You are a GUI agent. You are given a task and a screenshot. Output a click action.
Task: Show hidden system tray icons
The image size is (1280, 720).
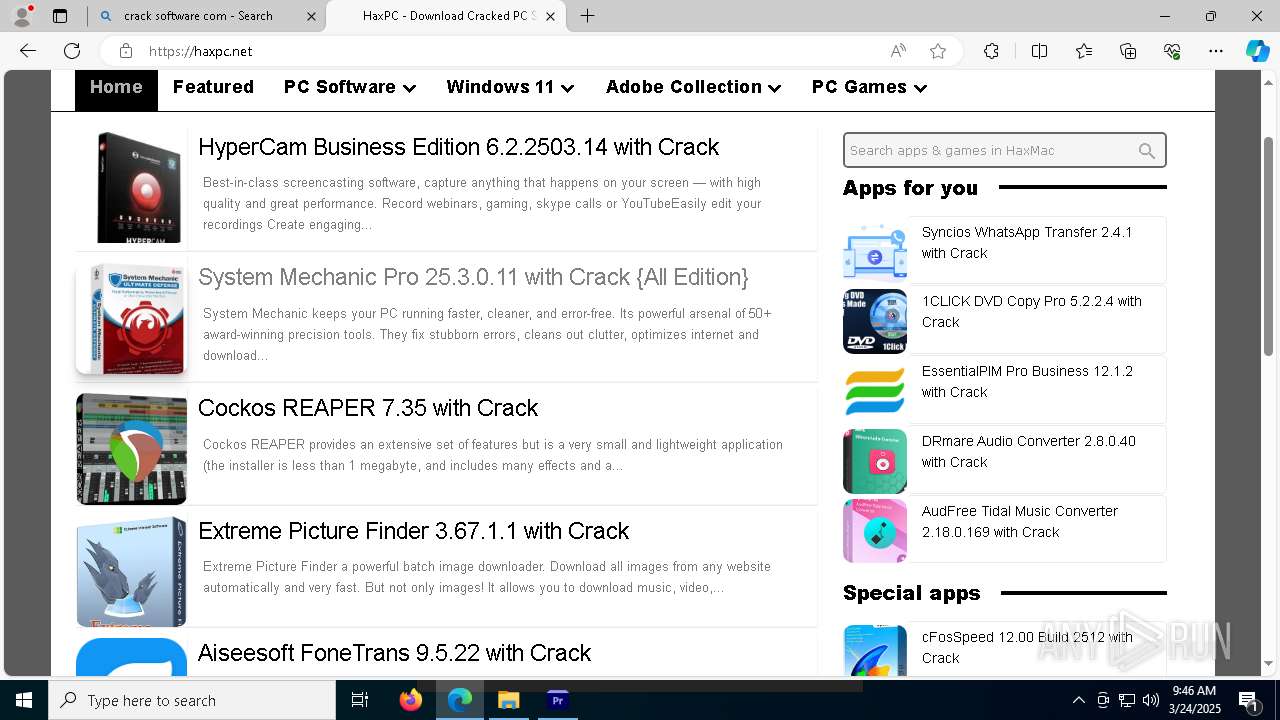1078,700
